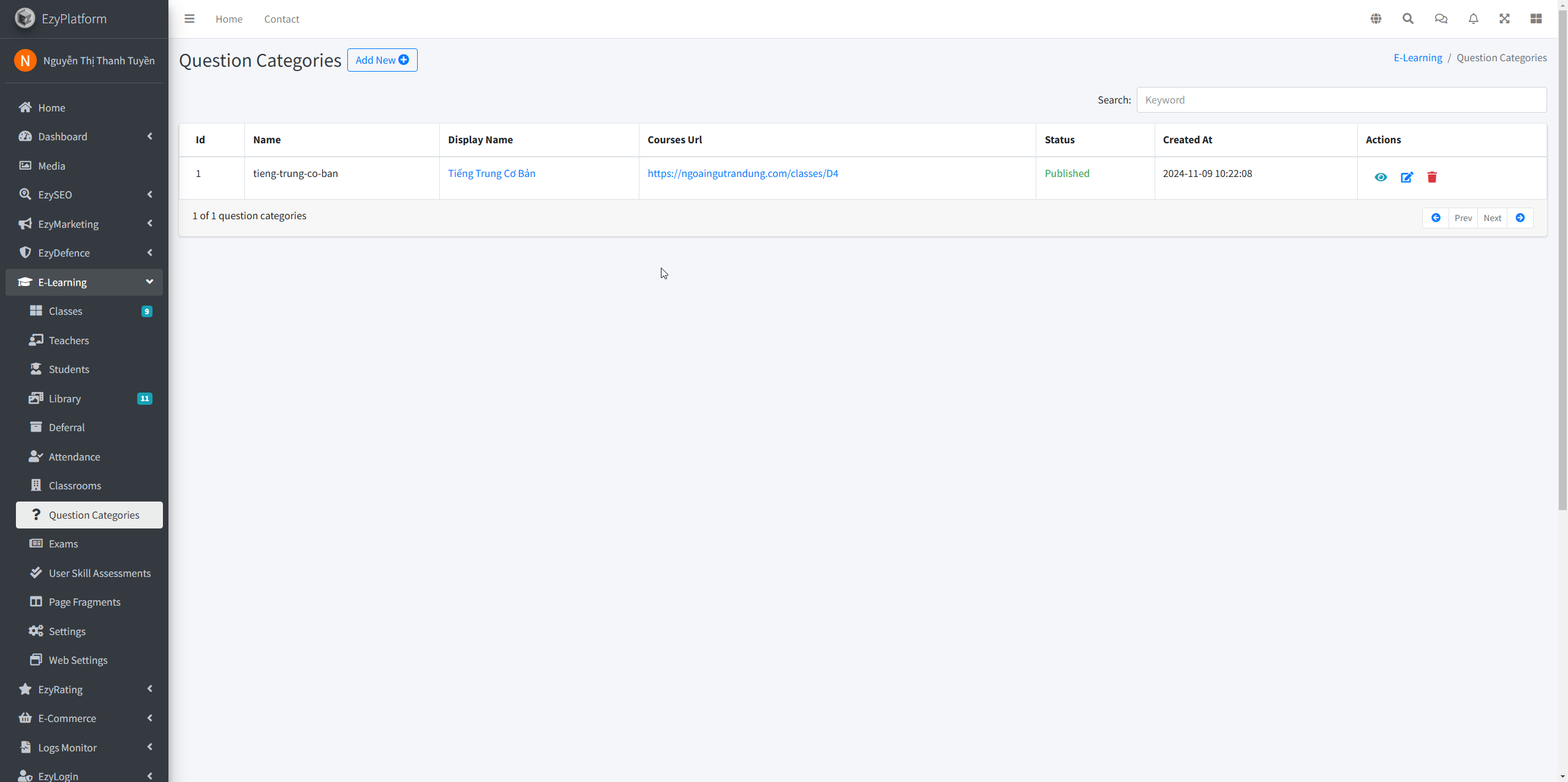The width and height of the screenshot is (1568, 782).
Task: Click the notifications bell icon
Action: pos(1473,19)
